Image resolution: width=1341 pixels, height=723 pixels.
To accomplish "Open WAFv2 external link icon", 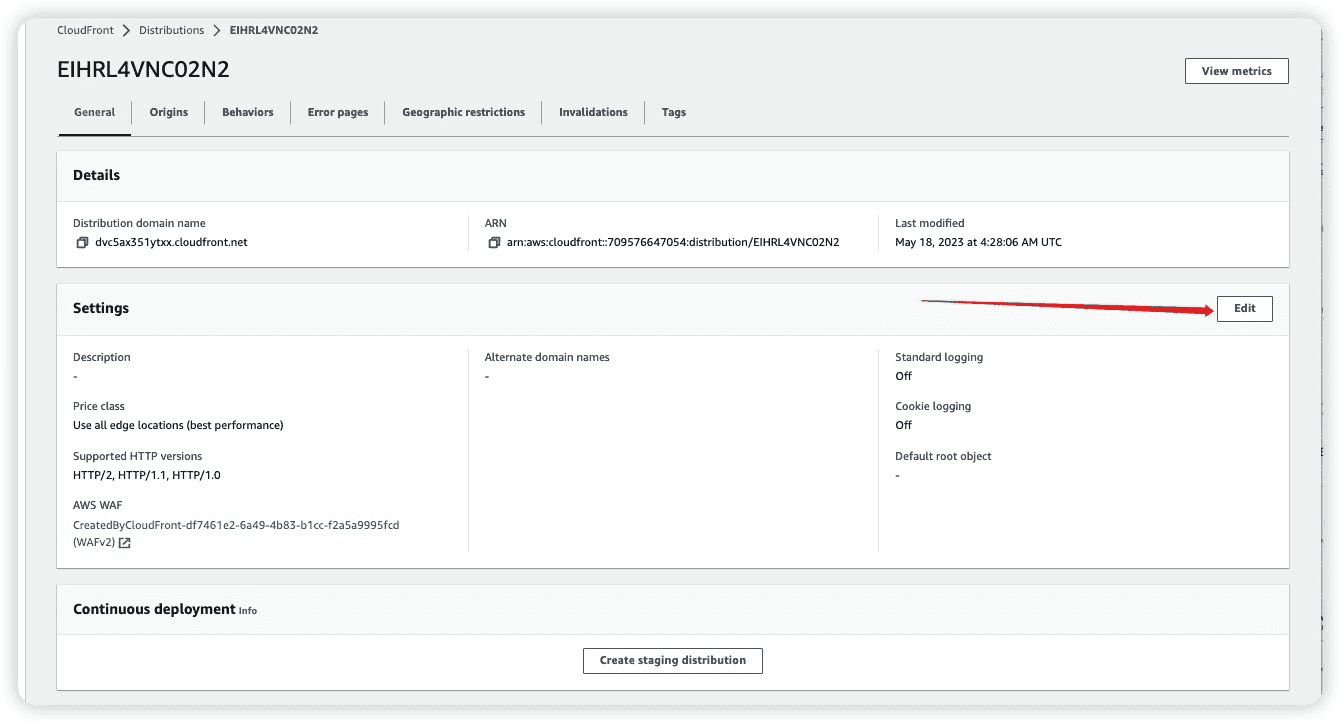I will 124,543.
